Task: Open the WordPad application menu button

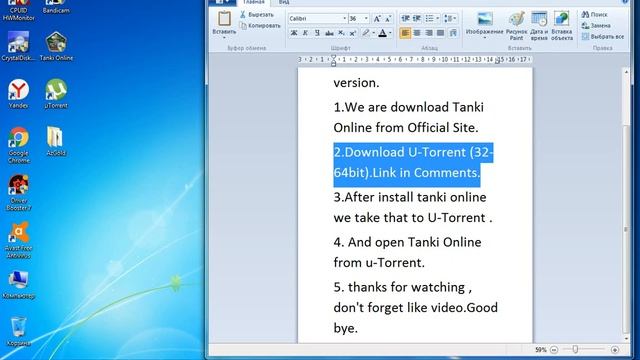Action: 223,2
